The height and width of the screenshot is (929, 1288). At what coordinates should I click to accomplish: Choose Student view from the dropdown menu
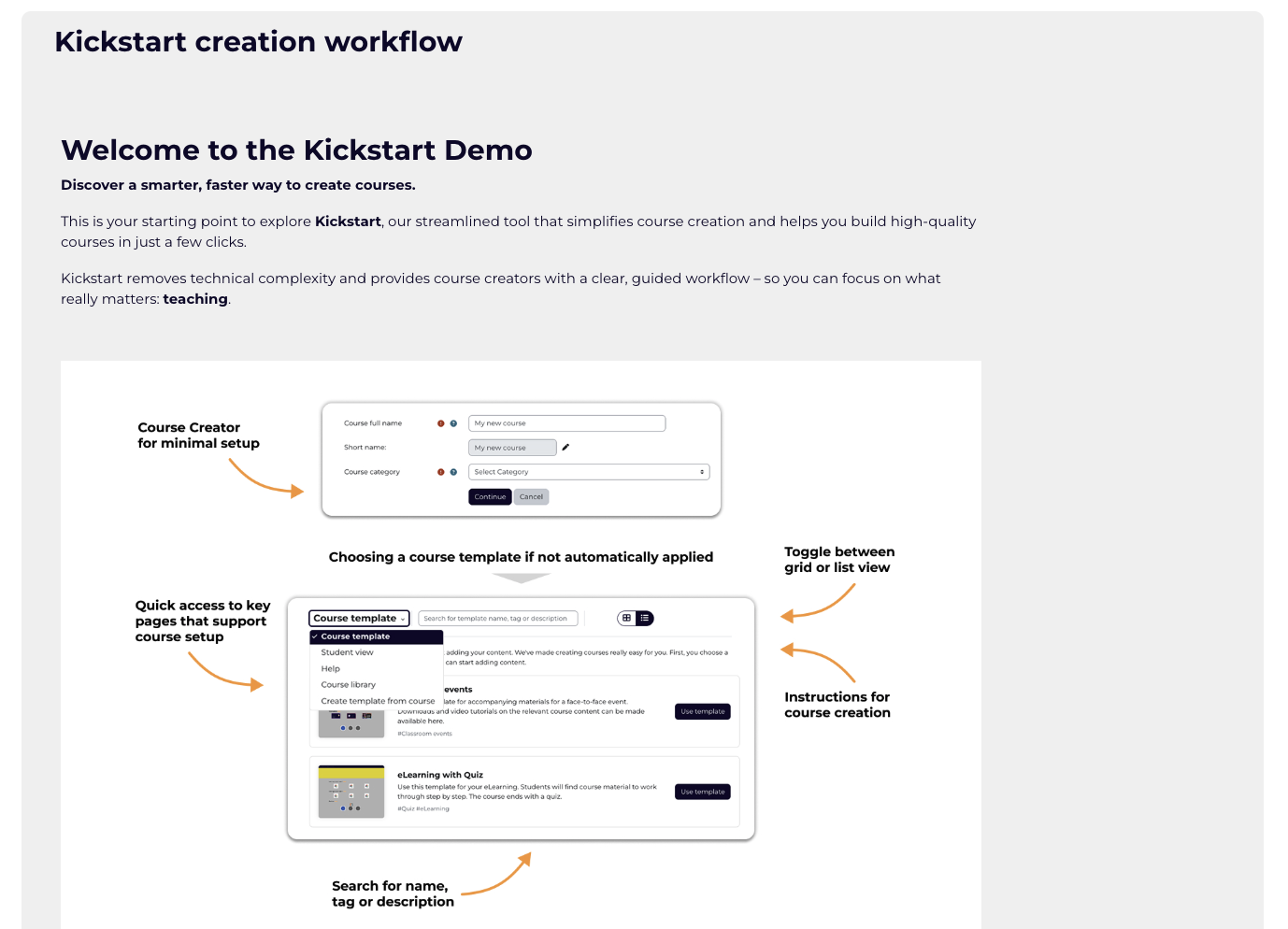(x=347, y=652)
